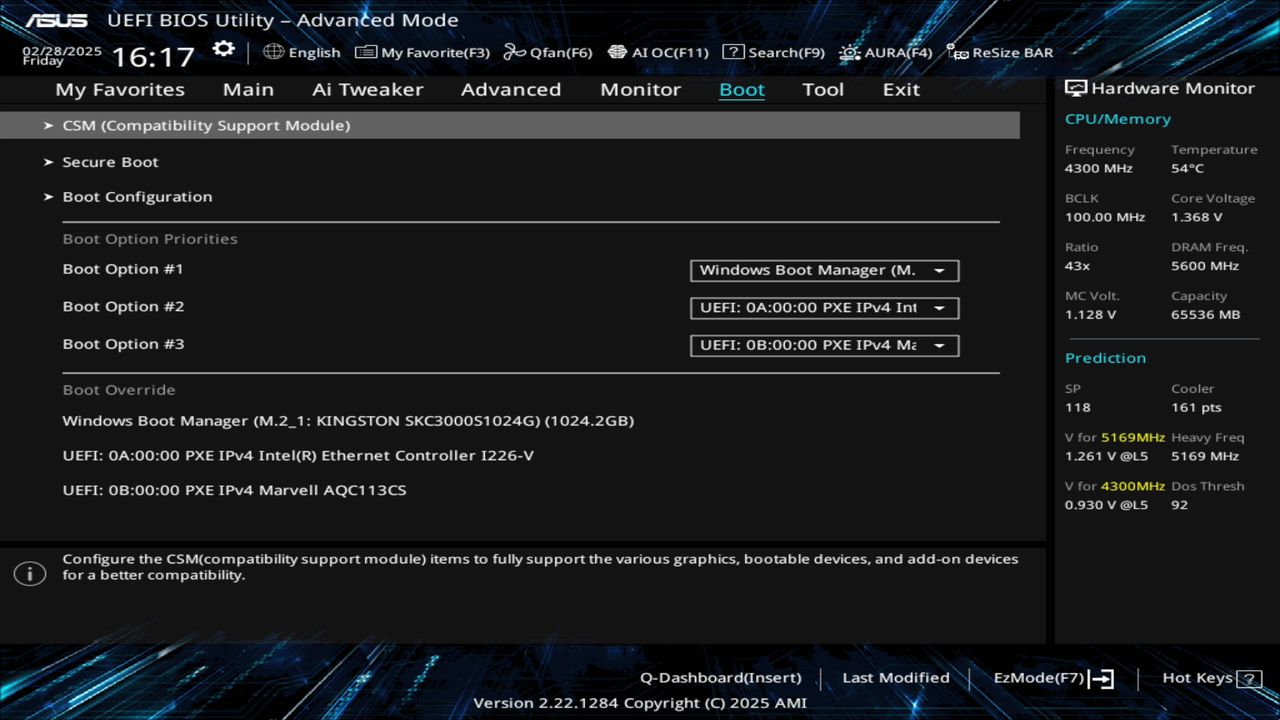
Task: Switch to My Favorites tab
Action: (x=120, y=89)
